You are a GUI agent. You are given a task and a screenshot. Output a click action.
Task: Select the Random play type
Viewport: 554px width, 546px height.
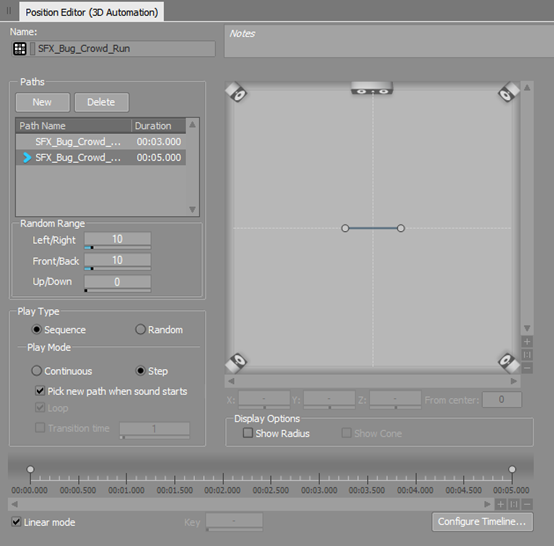(140, 329)
